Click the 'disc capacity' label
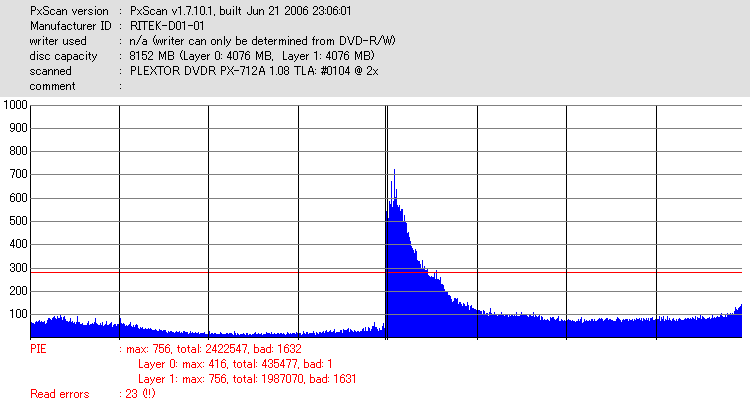Viewport: 750px width, 406px height. point(63,56)
